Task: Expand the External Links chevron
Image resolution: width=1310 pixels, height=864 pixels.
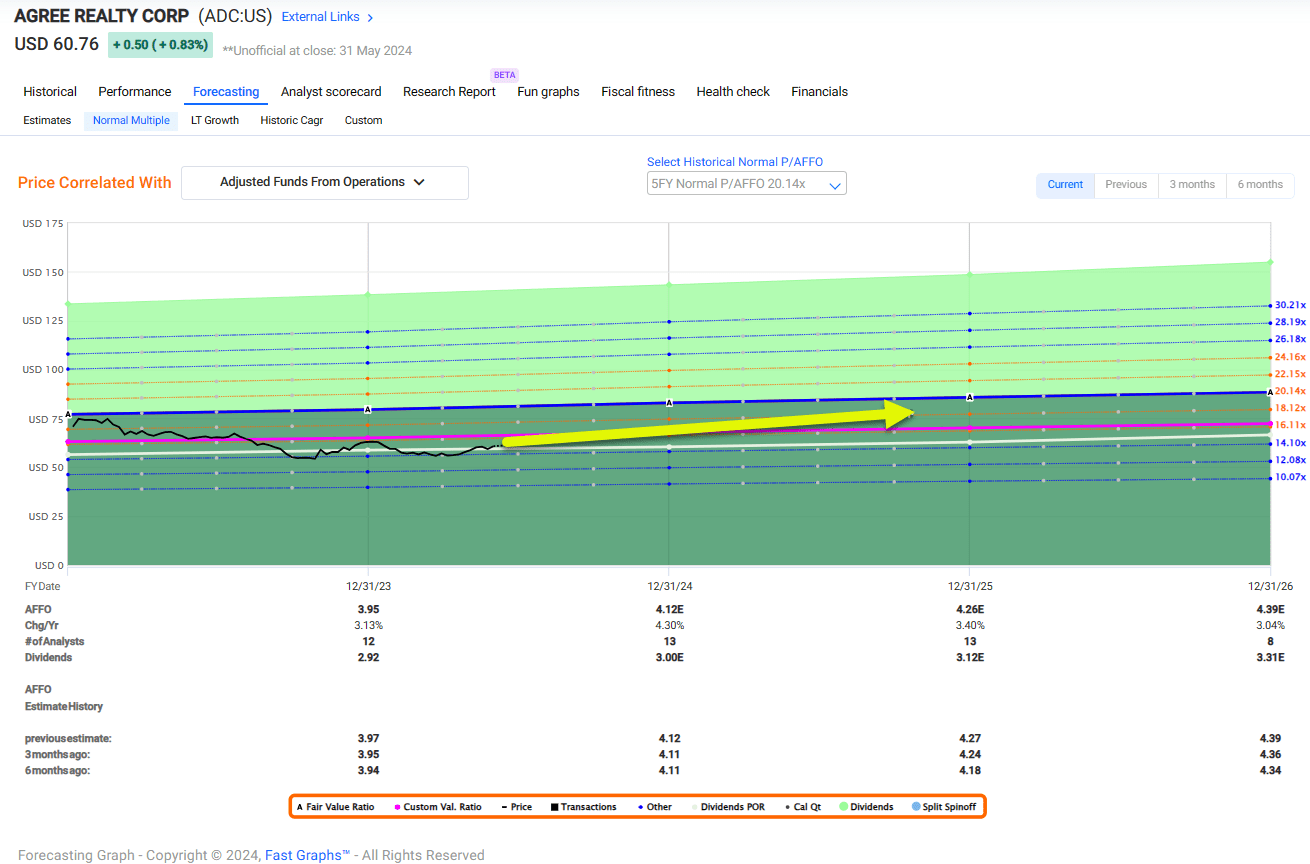Action: (370, 18)
